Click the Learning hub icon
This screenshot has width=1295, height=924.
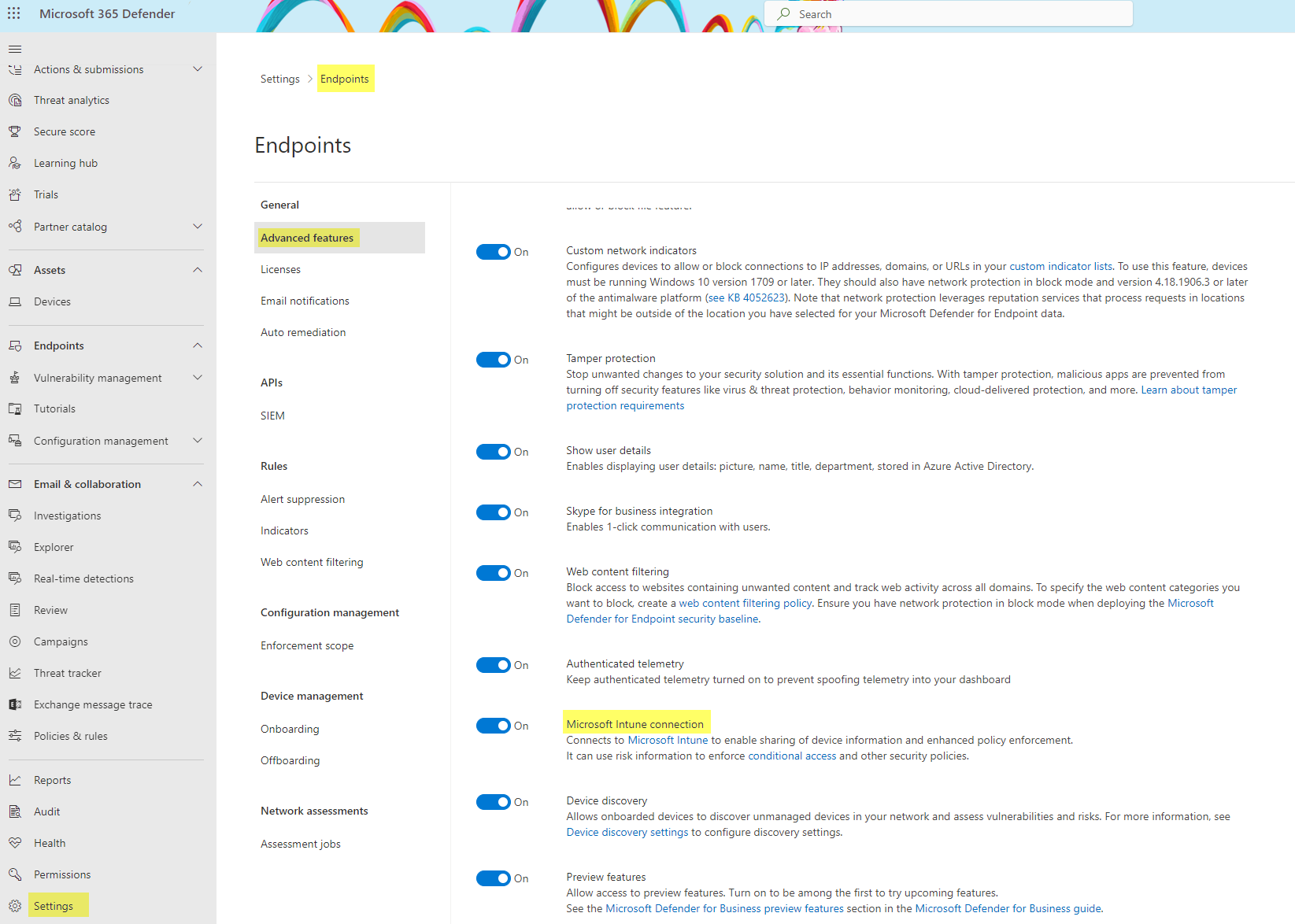15,163
